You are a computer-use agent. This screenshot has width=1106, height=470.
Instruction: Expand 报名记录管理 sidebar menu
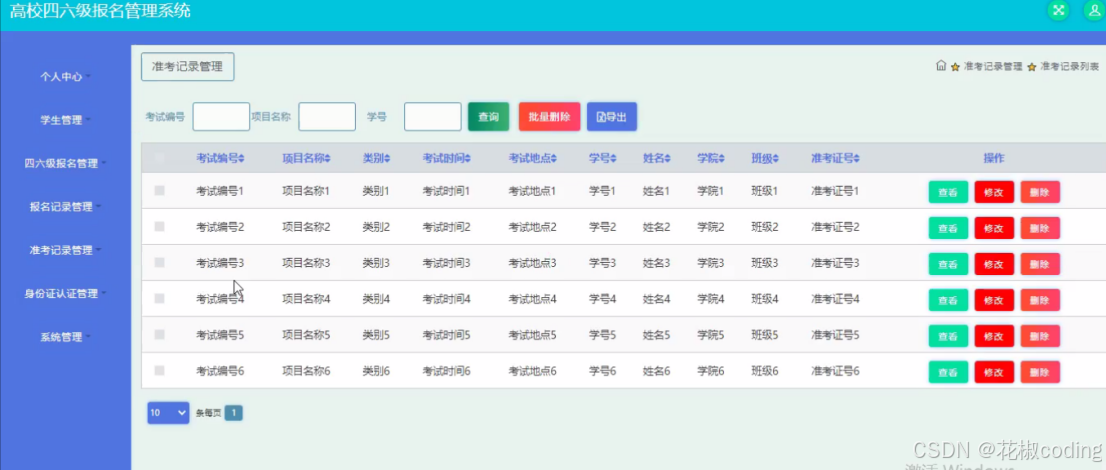click(65, 207)
